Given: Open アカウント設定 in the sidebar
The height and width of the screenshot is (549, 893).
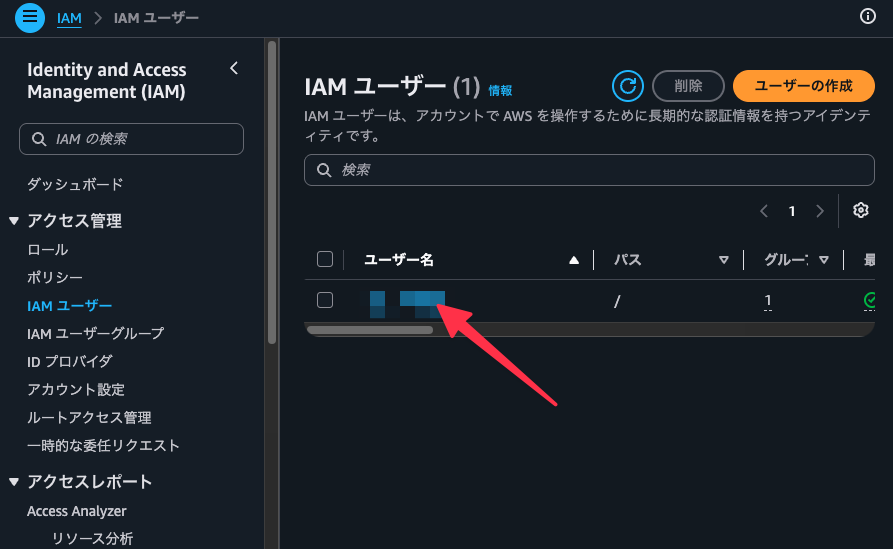Looking at the screenshot, I should click(x=76, y=390).
